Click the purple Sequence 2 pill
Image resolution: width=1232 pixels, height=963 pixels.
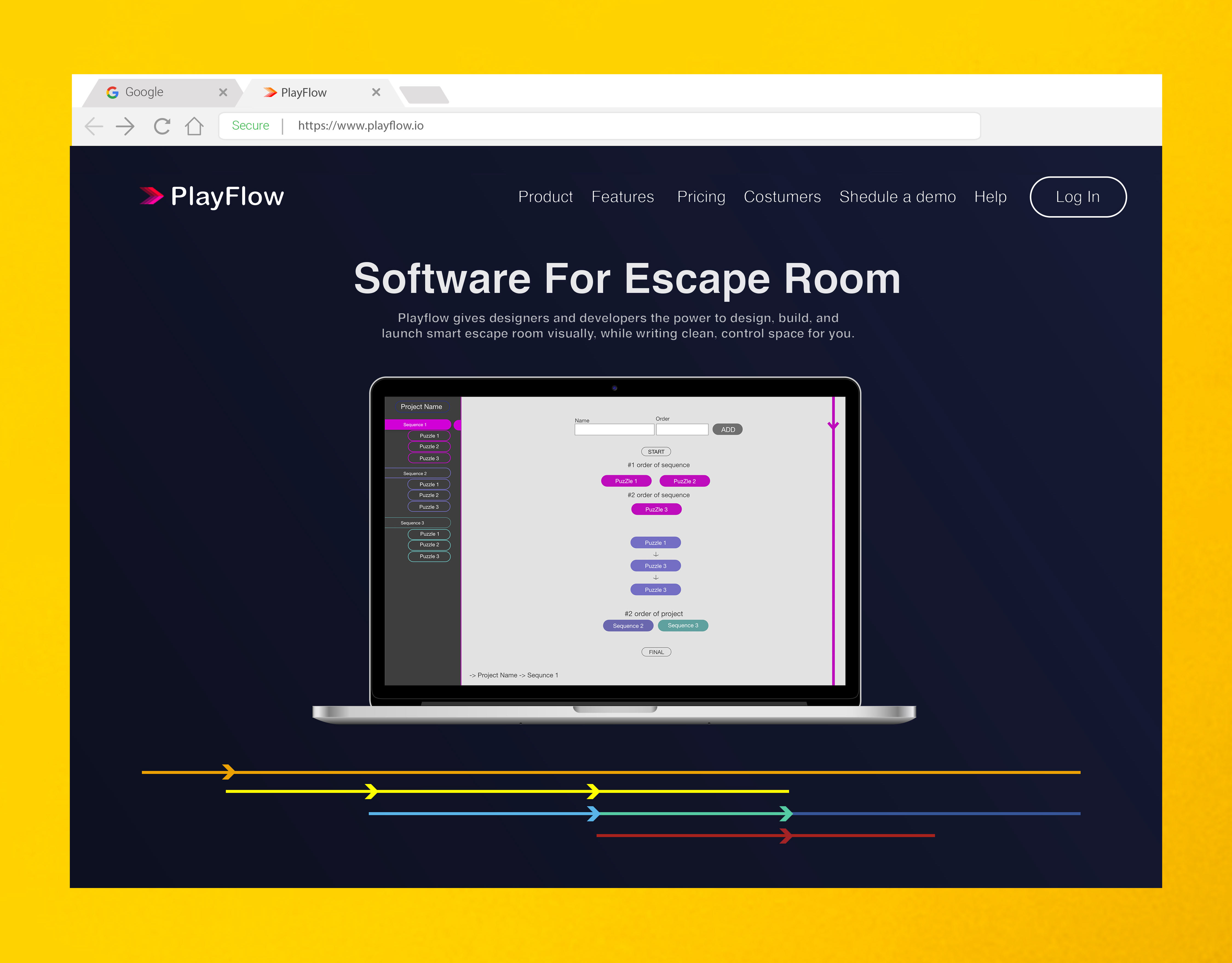click(628, 626)
